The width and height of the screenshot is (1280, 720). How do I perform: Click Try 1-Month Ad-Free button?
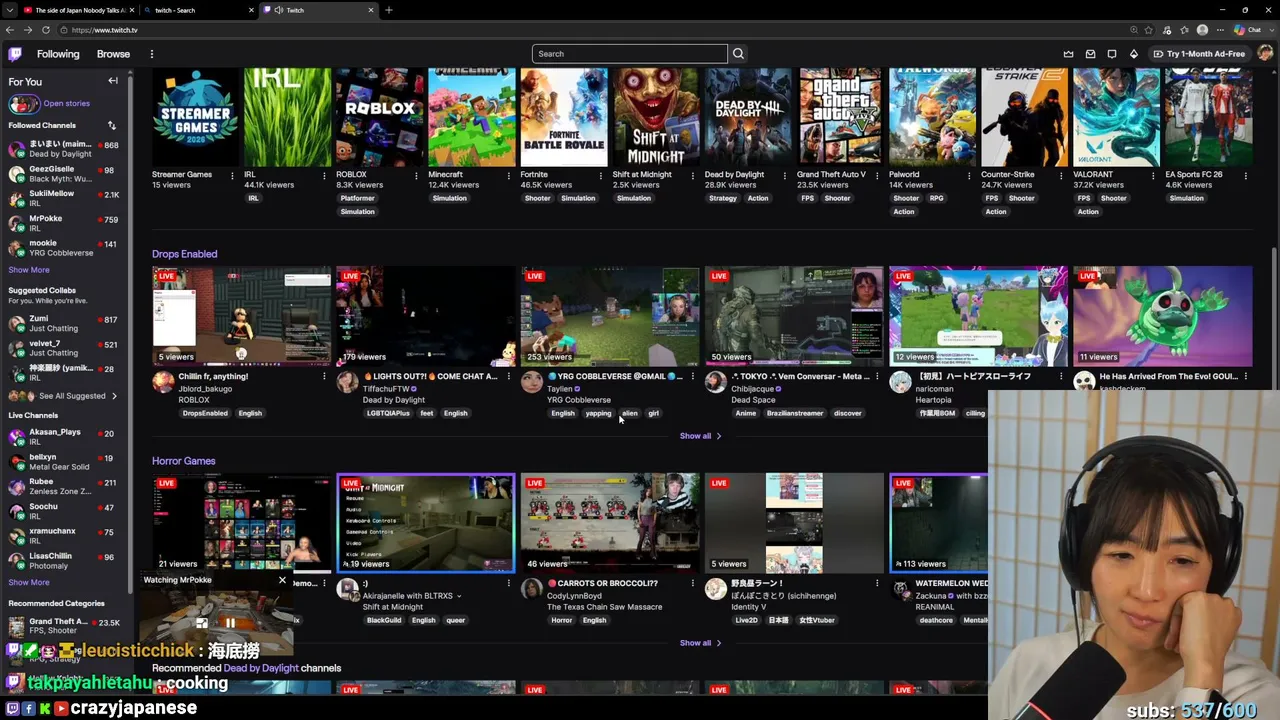point(1199,54)
